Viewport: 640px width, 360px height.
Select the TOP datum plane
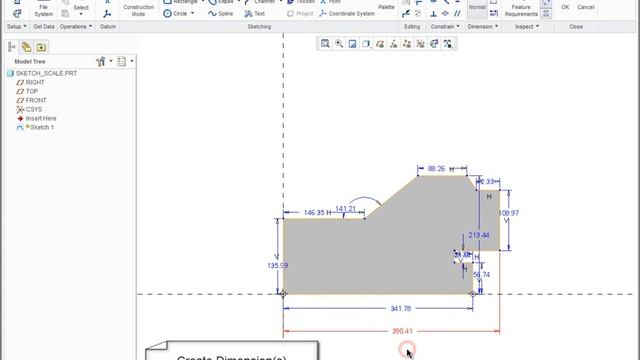[x=27, y=91]
